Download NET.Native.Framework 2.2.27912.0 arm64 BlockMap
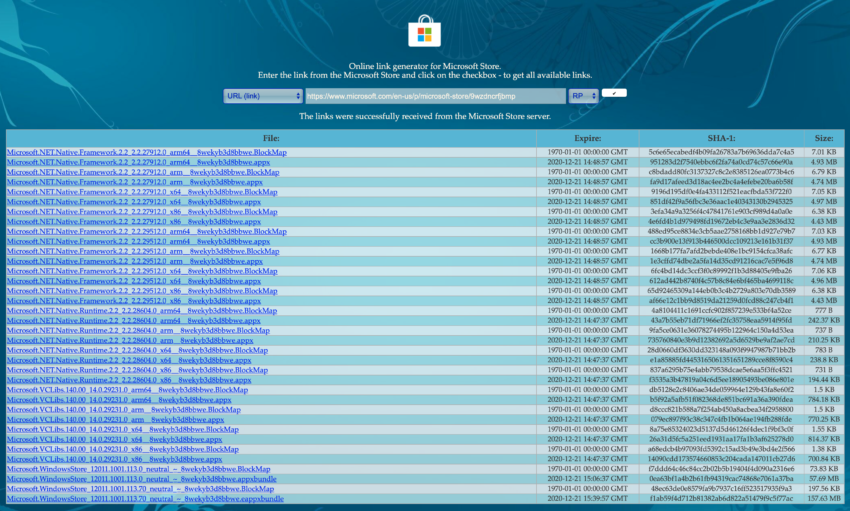The image size is (850, 511). pyautogui.click(x=147, y=152)
